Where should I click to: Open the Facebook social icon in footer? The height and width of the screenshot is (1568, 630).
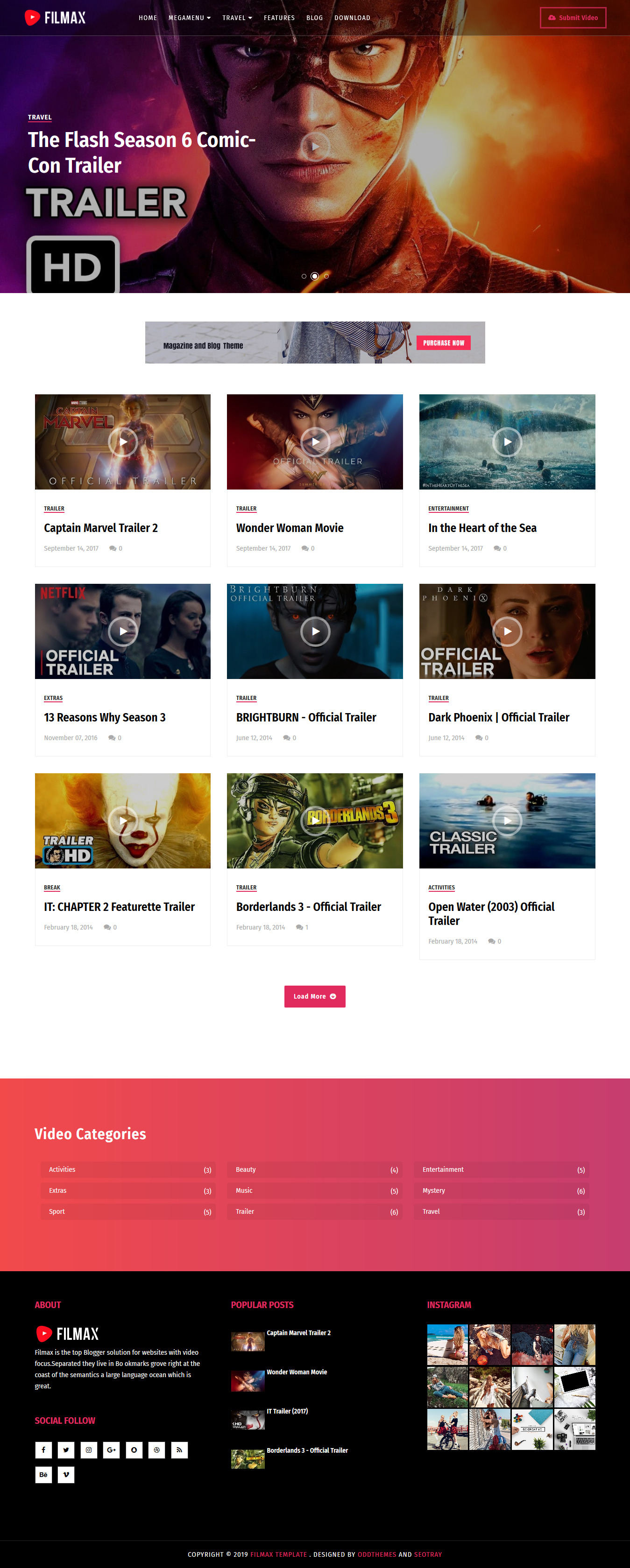coord(43,1450)
